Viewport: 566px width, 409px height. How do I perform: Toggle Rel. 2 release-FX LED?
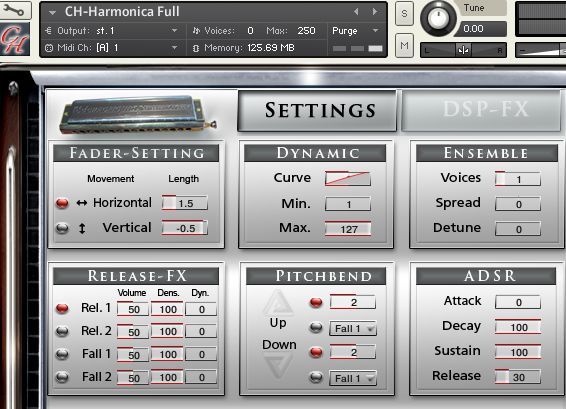pos(62,331)
